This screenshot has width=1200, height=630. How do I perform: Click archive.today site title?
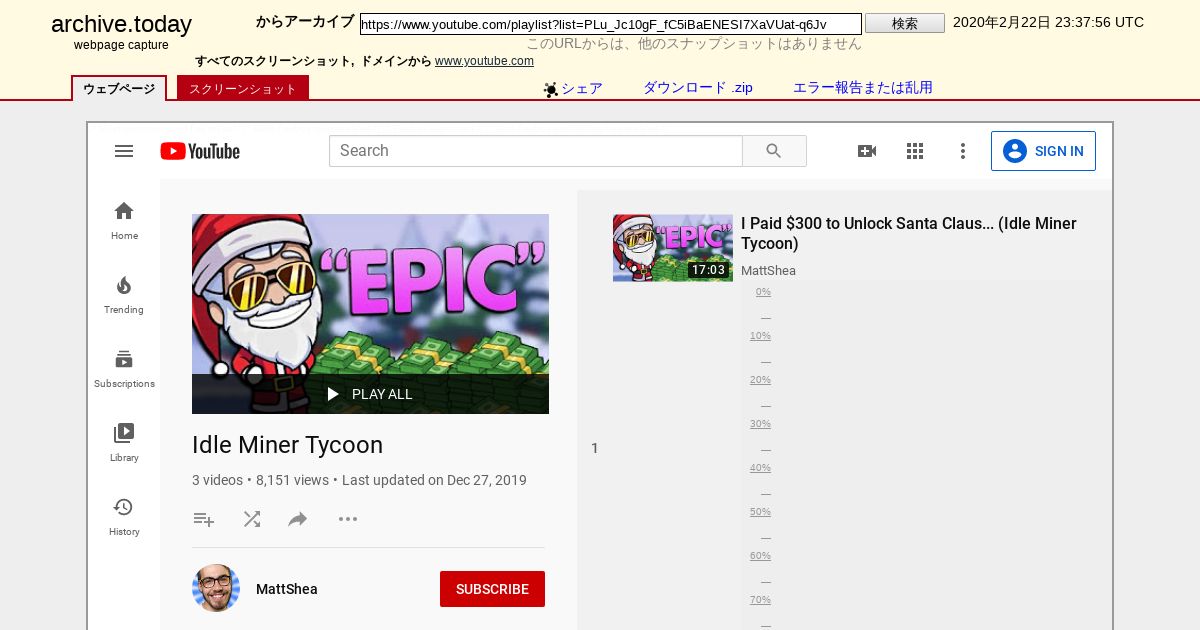pyautogui.click(x=121, y=25)
